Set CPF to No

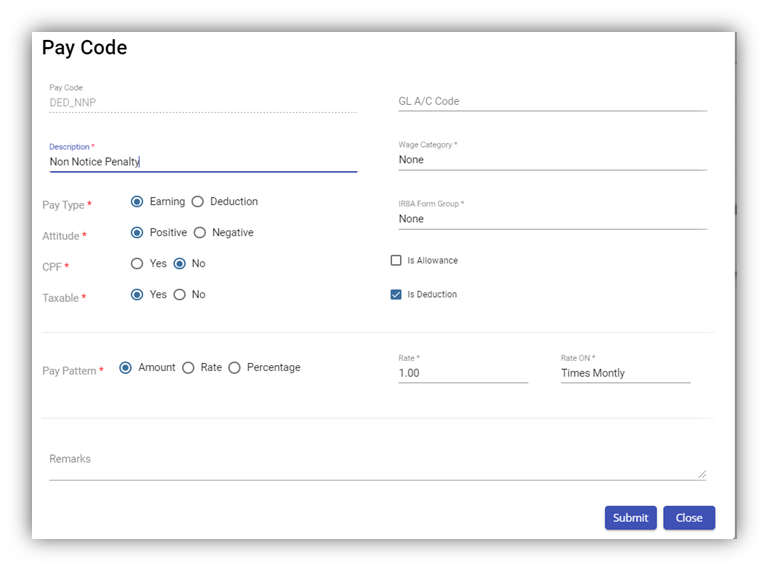pyautogui.click(x=180, y=264)
